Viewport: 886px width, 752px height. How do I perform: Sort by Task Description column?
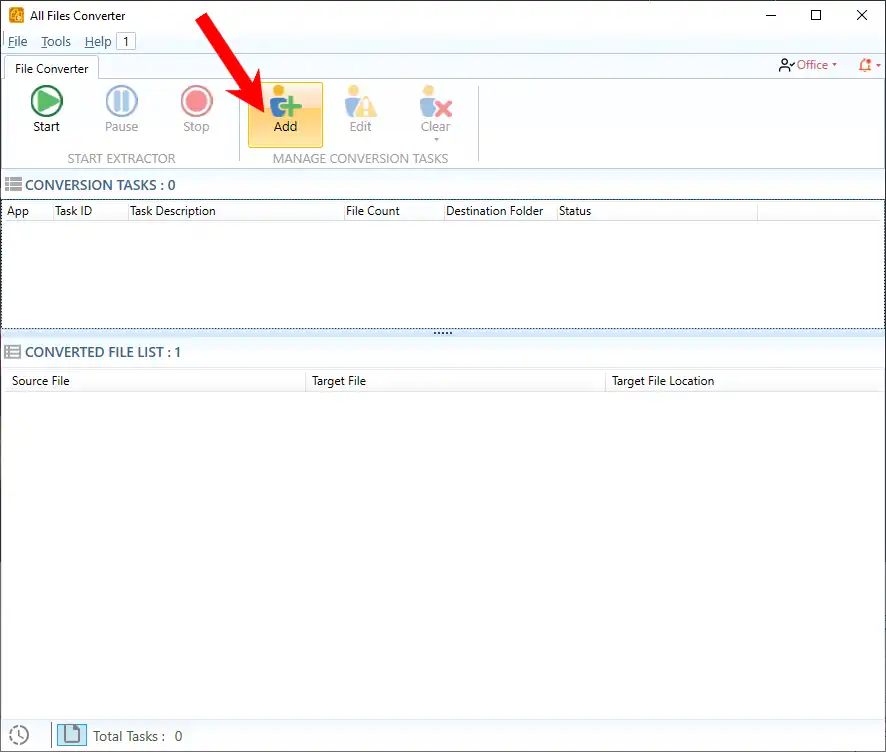click(x=236, y=211)
